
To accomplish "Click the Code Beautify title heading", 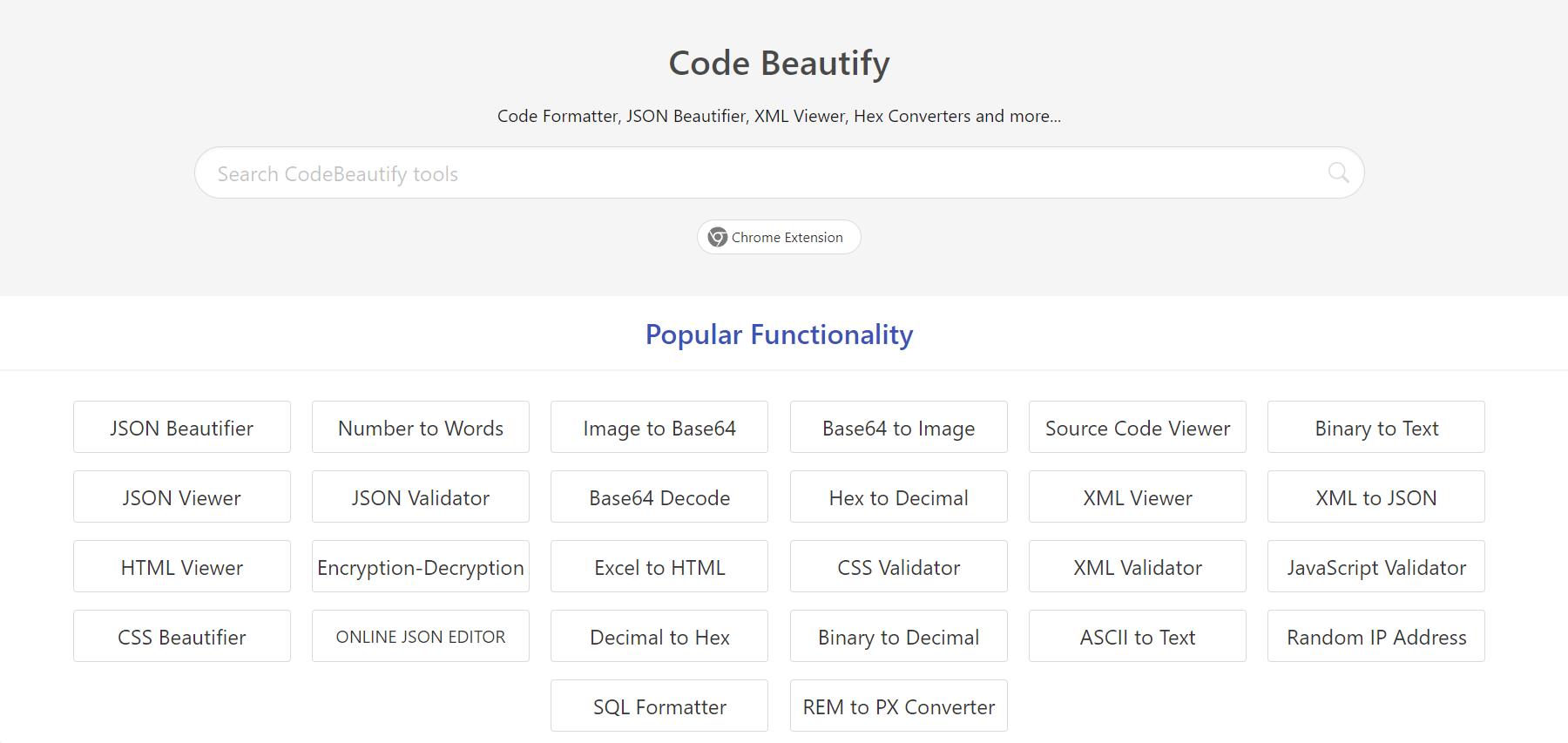I will (x=779, y=64).
